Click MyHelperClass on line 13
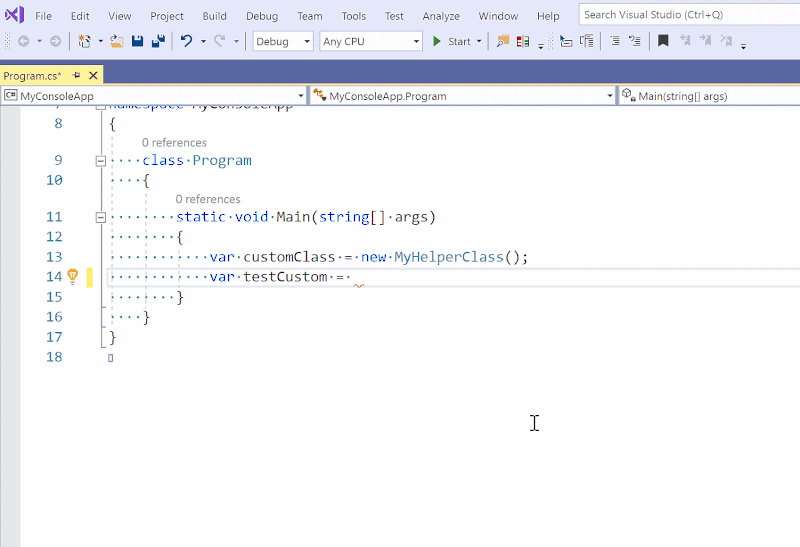This screenshot has height=547, width=800. pos(448,257)
